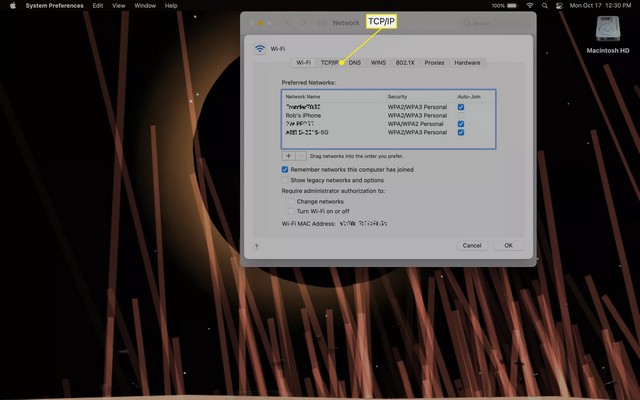The image size is (640, 400).
Task: Switch to the Wi-Fi tab
Action: tap(303, 62)
